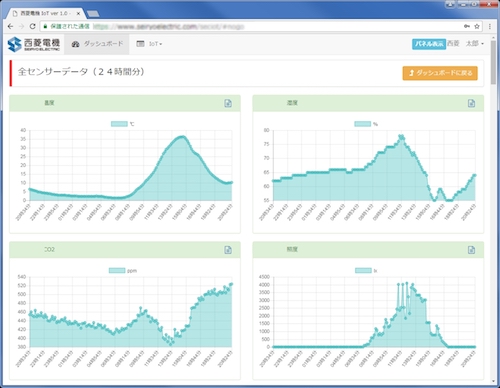Download the CO2 chart data
This screenshot has width=500, height=388.
(x=228, y=250)
